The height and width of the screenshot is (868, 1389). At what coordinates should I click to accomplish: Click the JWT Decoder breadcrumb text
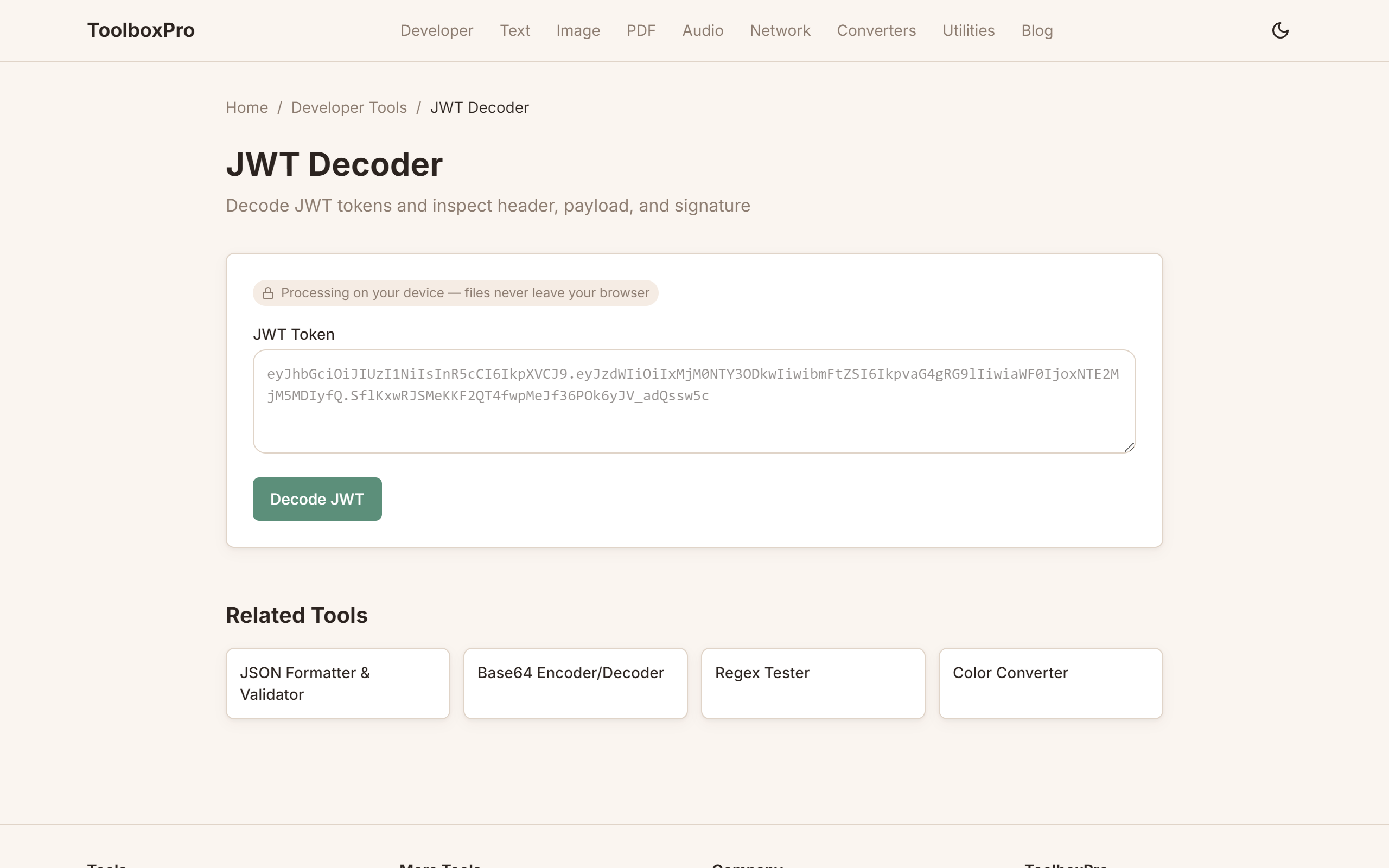(x=479, y=107)
